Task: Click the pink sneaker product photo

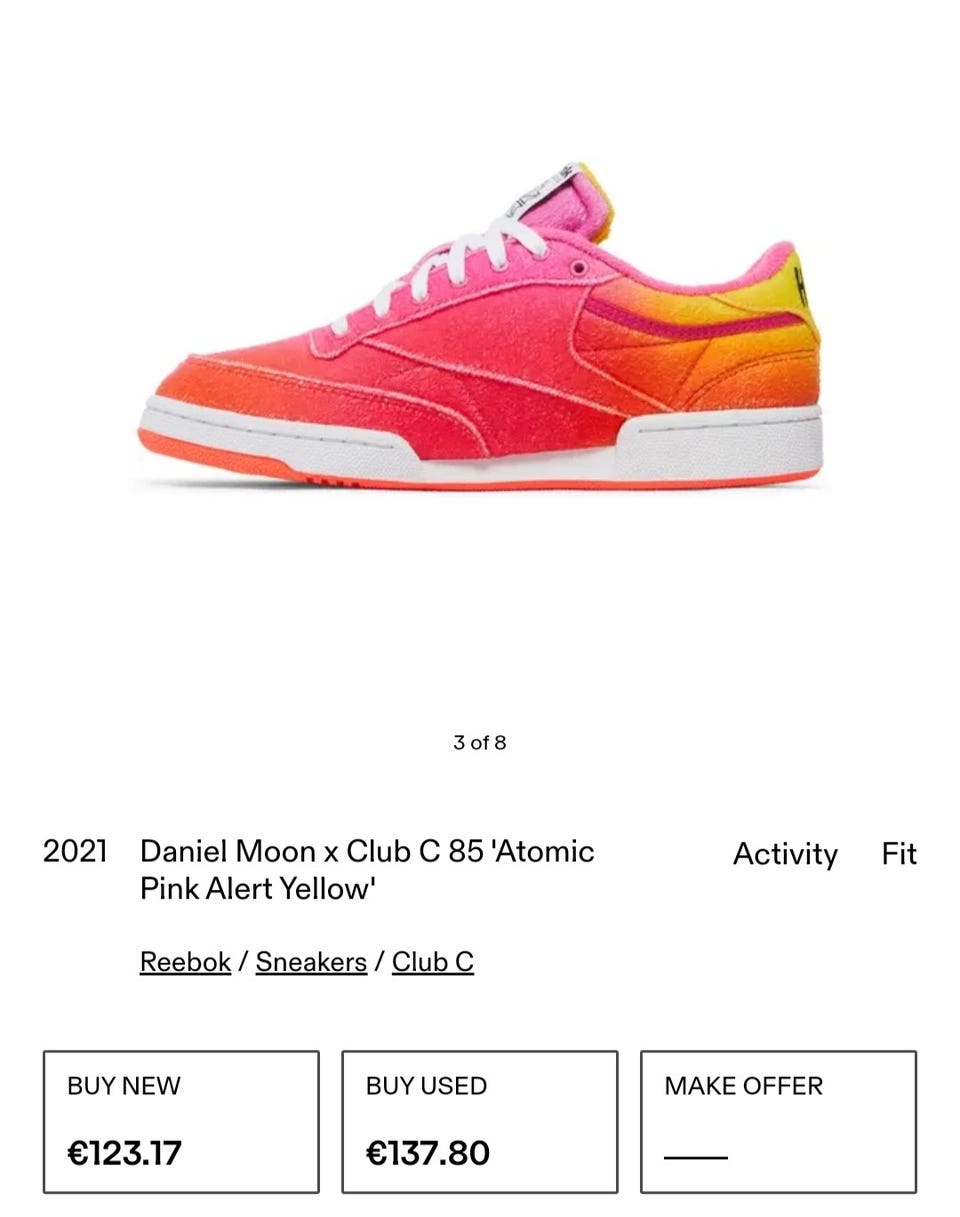Action: (x=480, y=325)
